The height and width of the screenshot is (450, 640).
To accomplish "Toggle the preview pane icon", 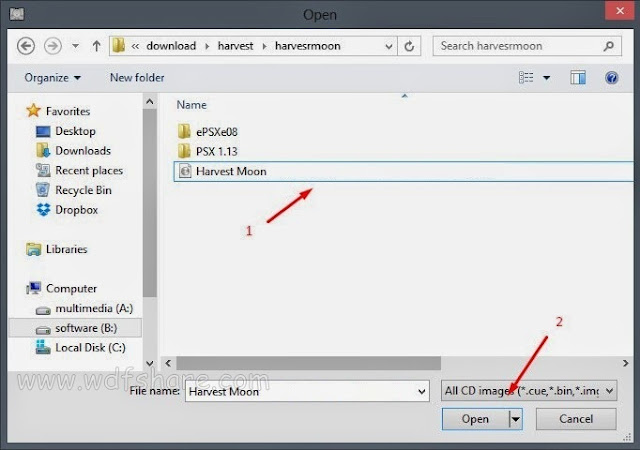I will (578, 77).
